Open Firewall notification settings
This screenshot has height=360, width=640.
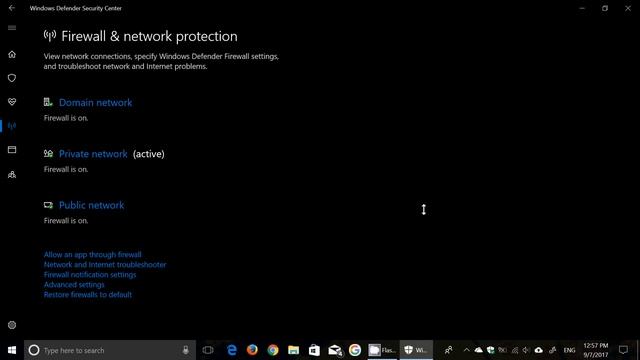[90, 275]
